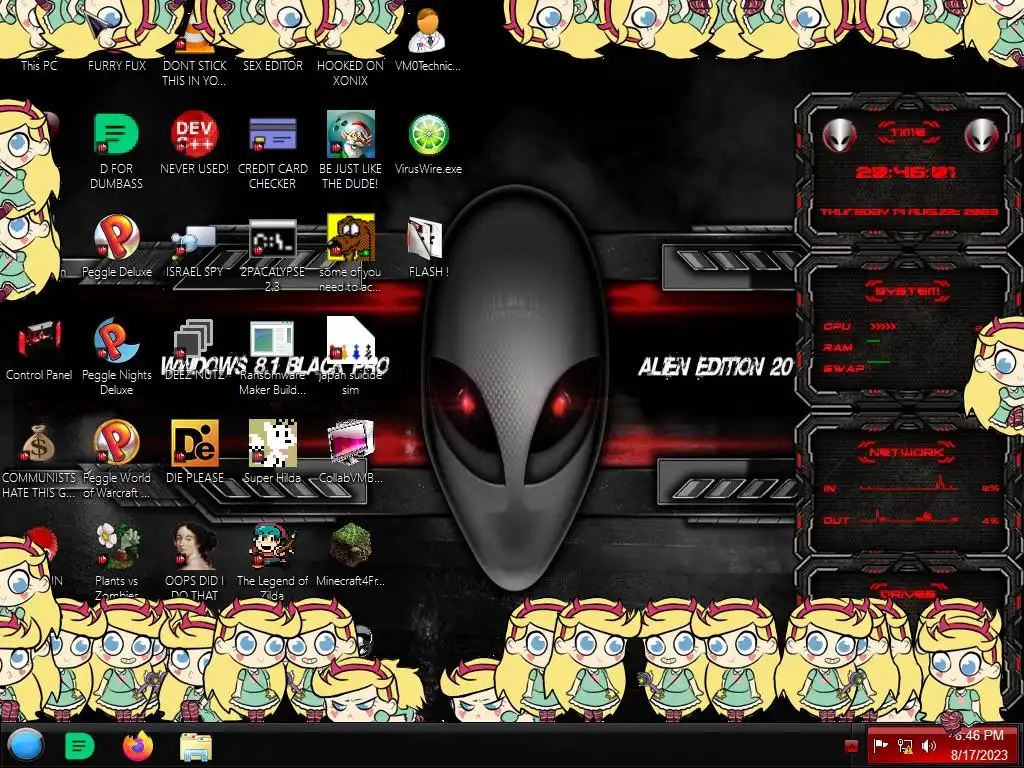Click the OUT label in NETWORK gadget
1024x768 pixels.
tap(836, 520)
